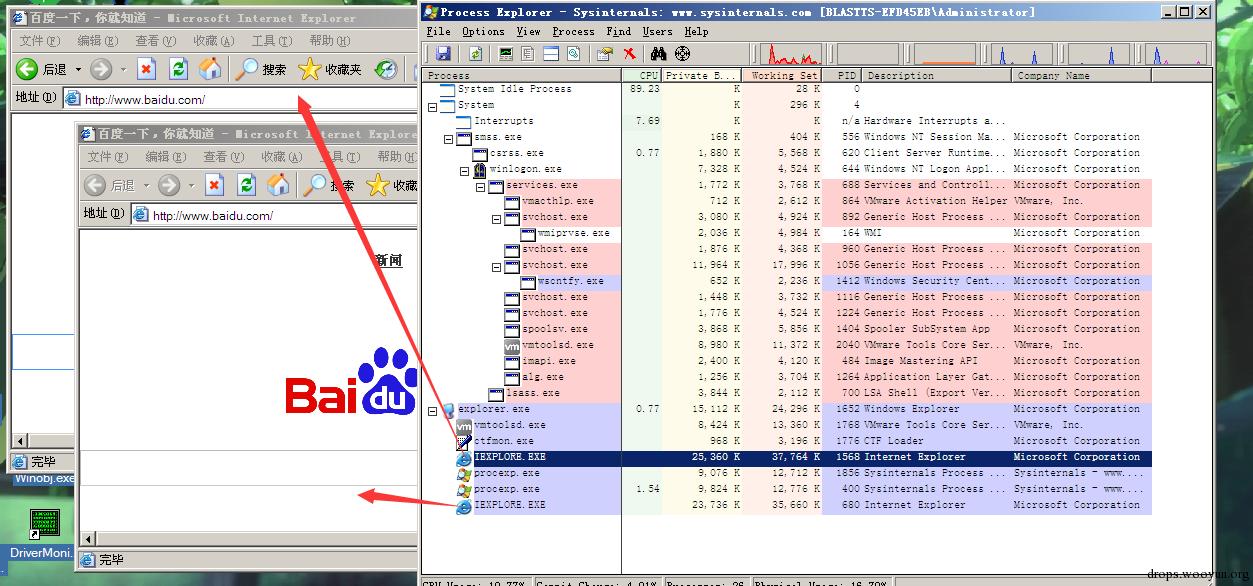Toggle the Show Lower Pane toolbar icon
Viewport: 1253px width, 586px height.
551,54
